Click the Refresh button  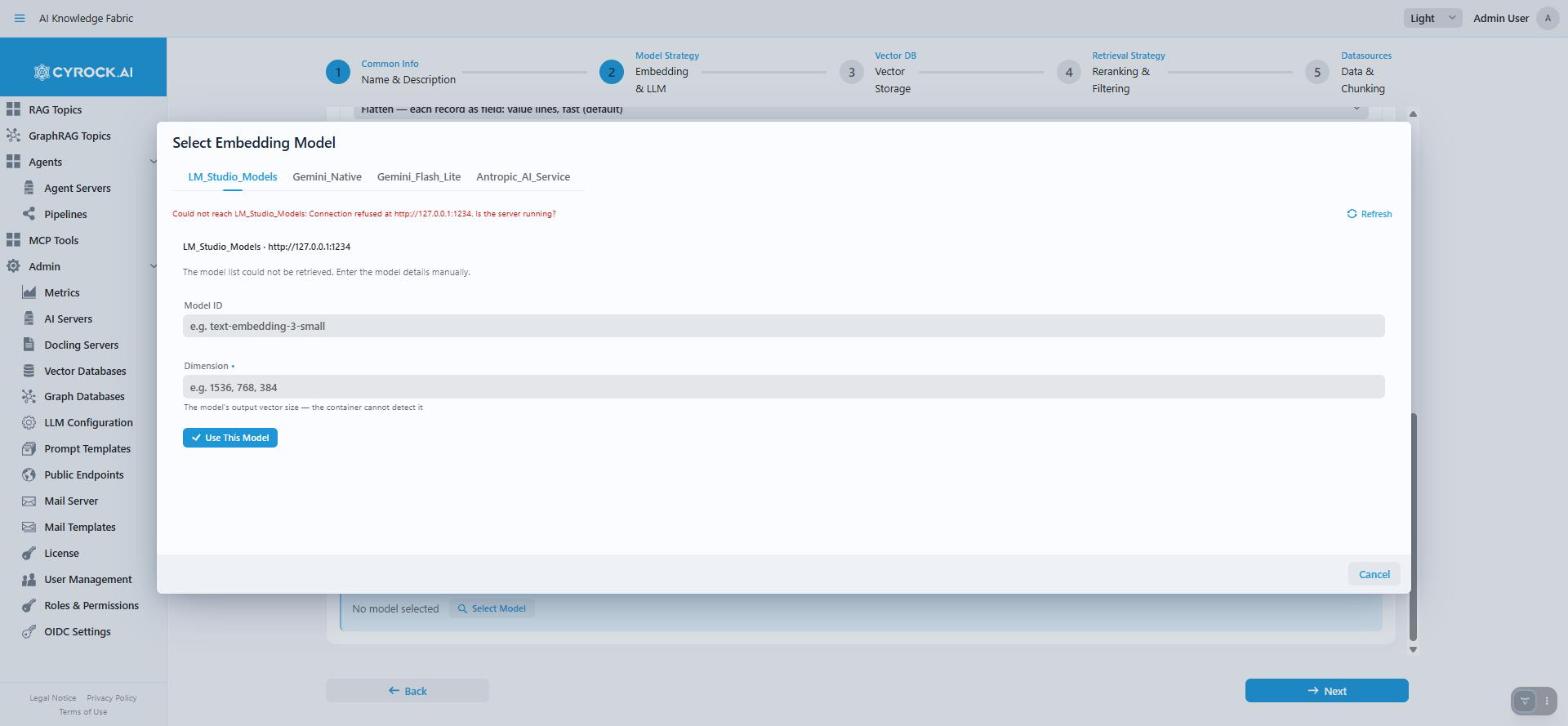pos(1369,214)
